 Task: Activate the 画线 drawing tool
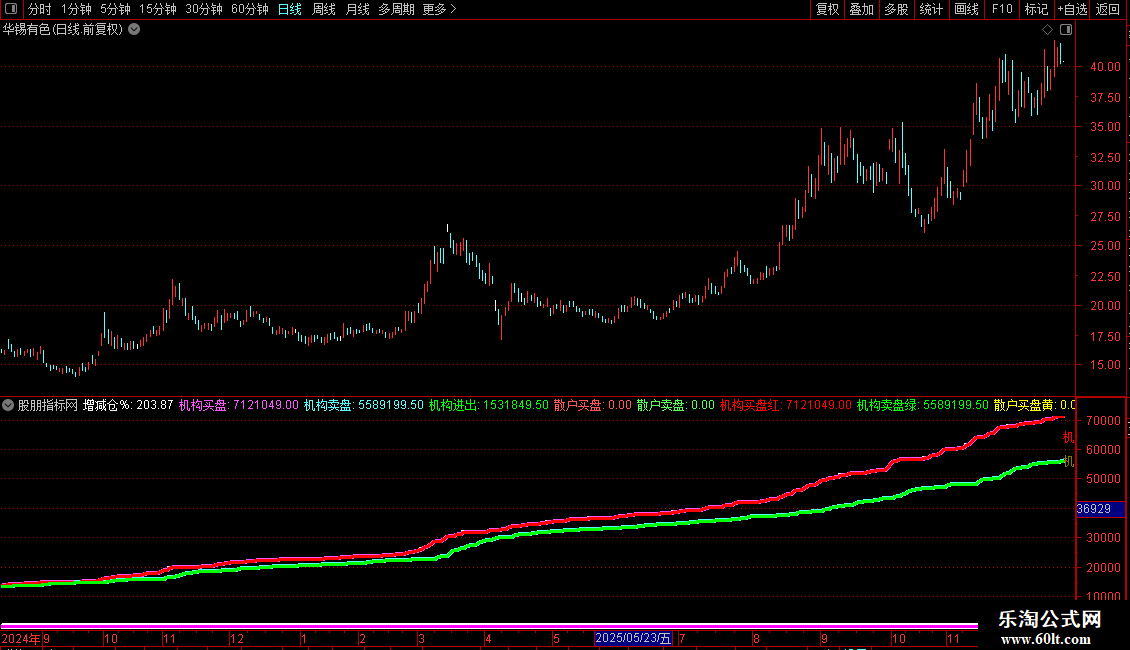point(966,9)
